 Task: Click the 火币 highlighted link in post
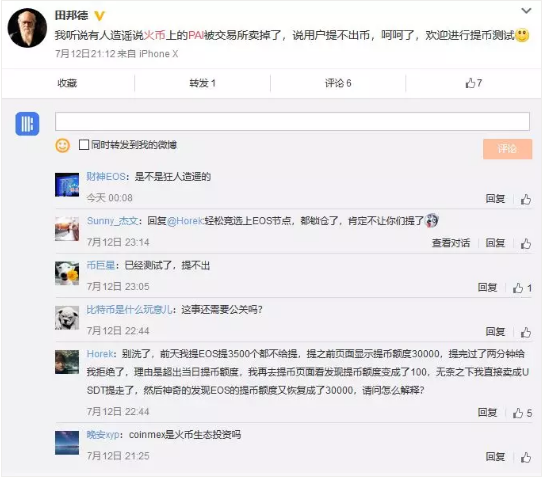(155, 35)
